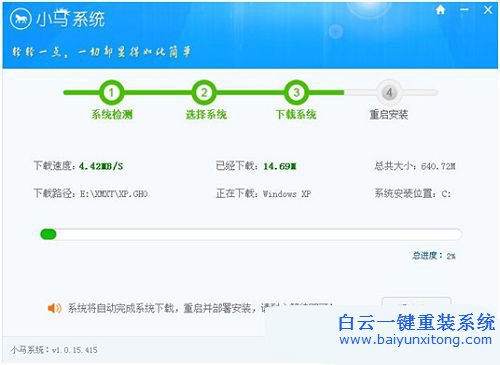Click the horse logo icon
This screenshot has width=500, height=365.
(21, 19)
